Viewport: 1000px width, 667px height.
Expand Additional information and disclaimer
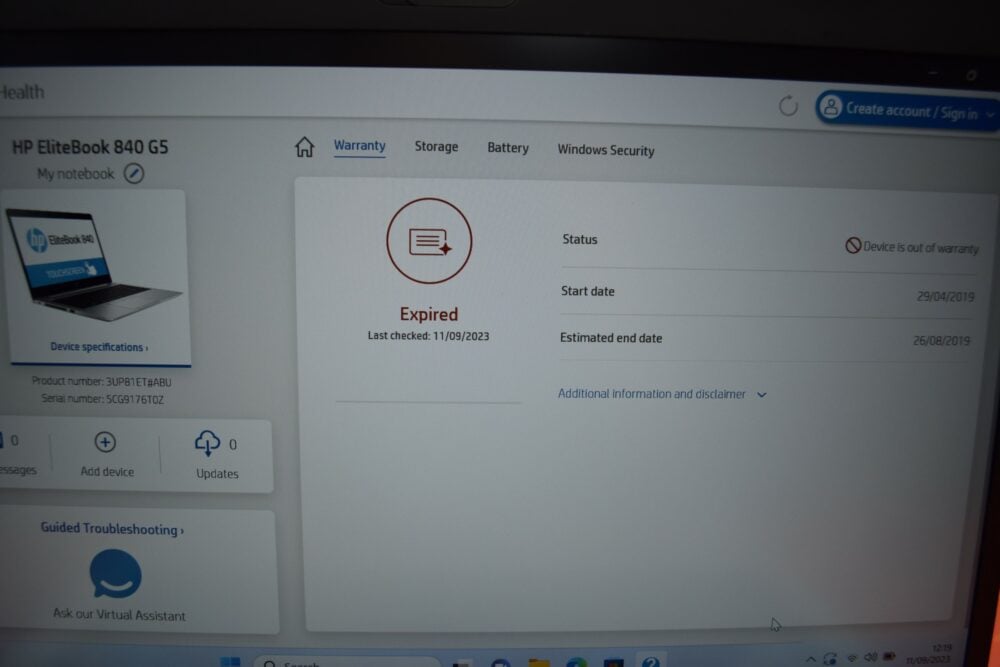click(x=662, y=394)
